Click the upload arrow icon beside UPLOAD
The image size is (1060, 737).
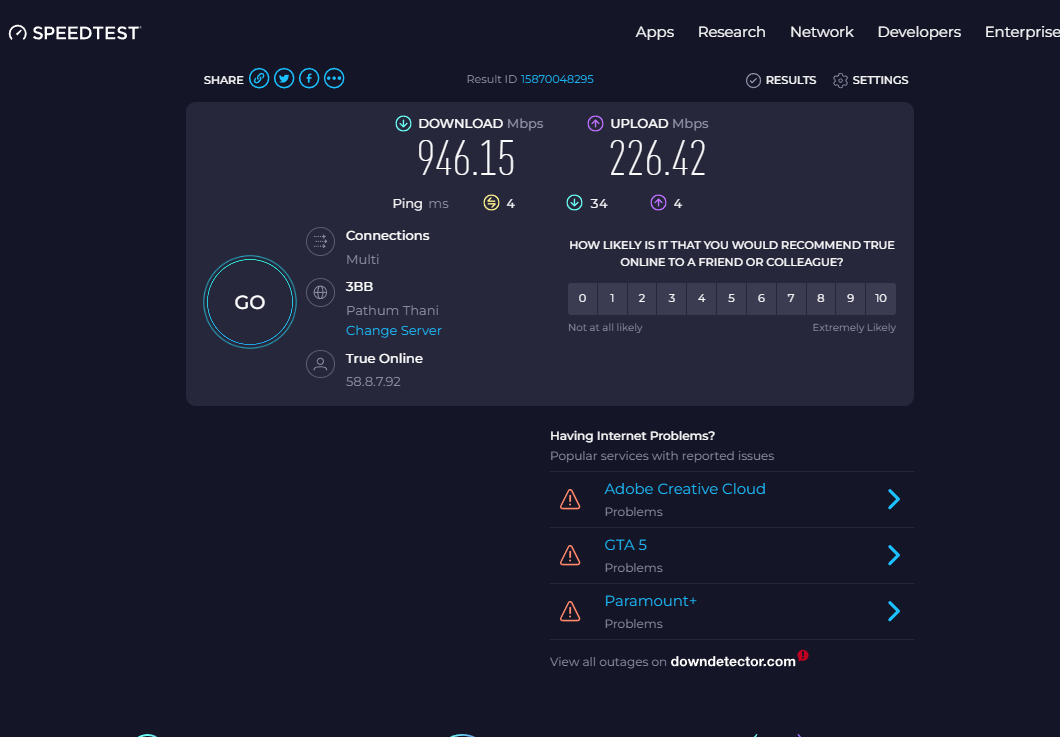(595, 123)
